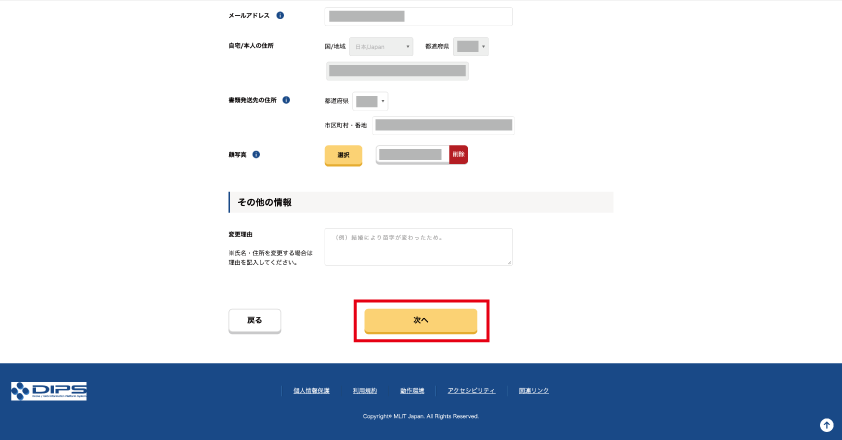Click the 市区町村・番地 input field

pyautogui.click(x=443, y=125)
